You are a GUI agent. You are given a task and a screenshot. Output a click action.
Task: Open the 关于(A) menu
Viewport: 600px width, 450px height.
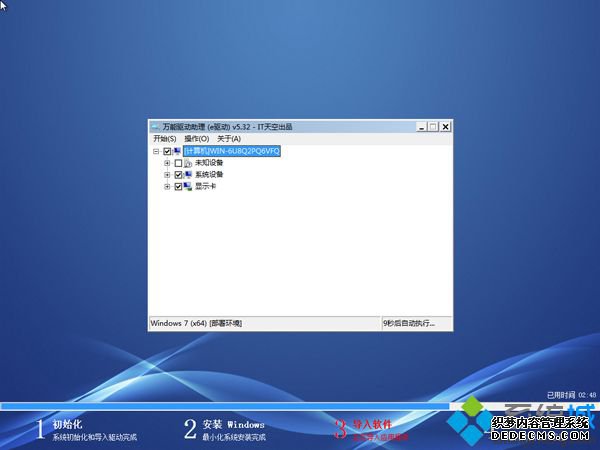(229, 138)
